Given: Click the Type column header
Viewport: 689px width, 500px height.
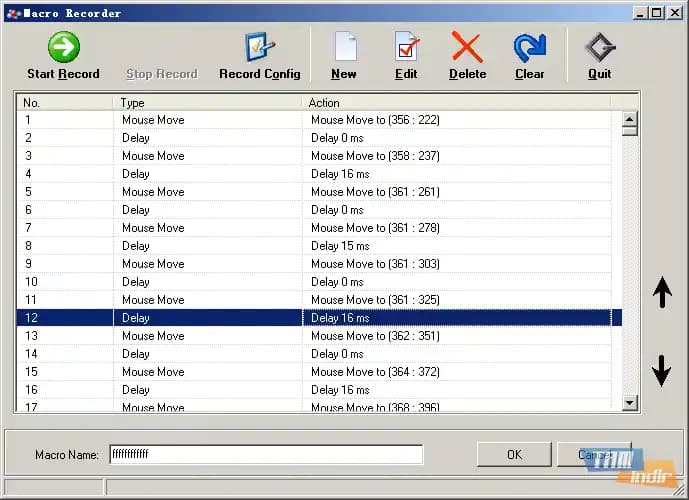Looking at the screenshot, I should (207, 102).
